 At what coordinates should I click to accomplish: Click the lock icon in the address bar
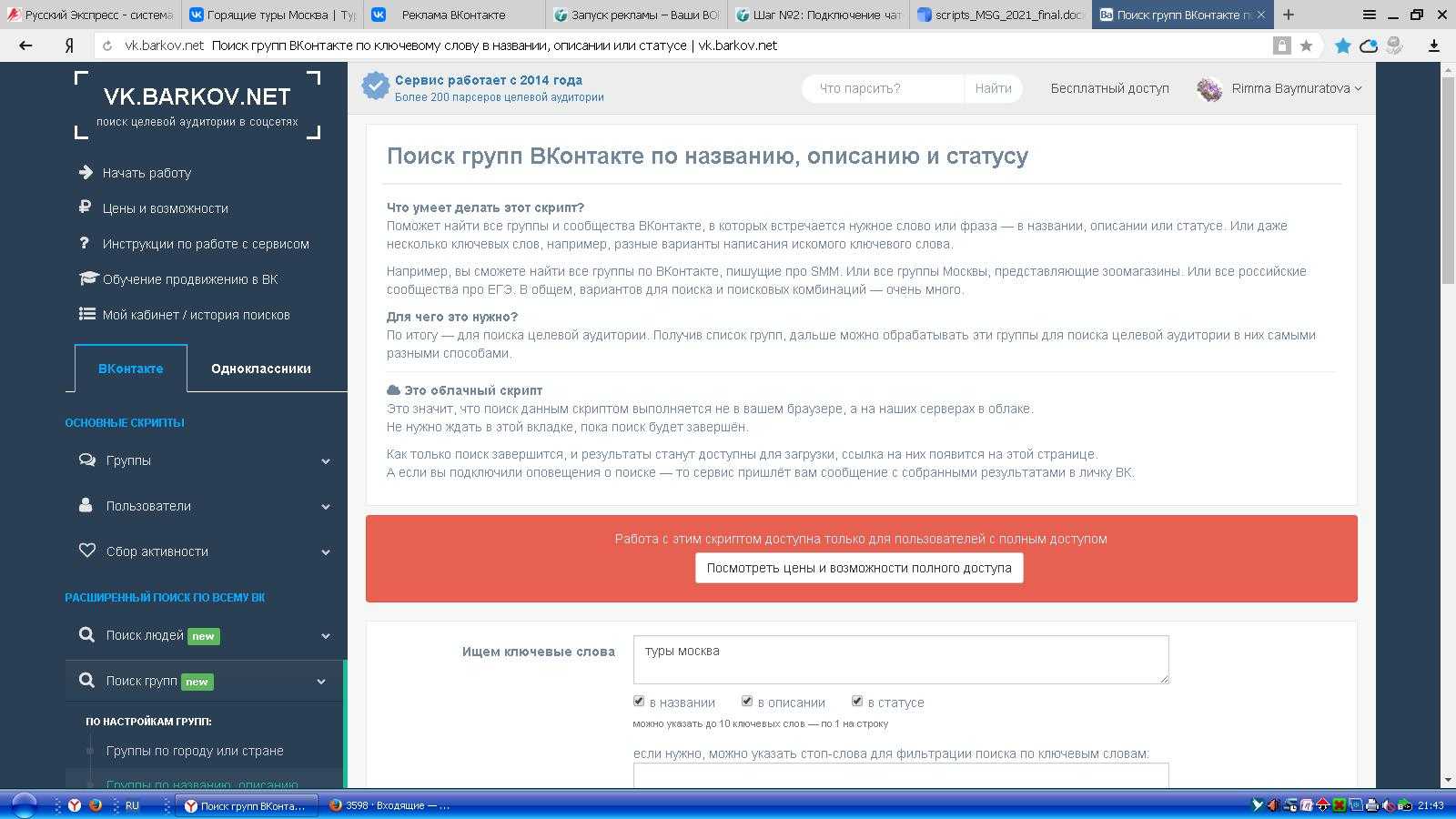point(1281,45)
